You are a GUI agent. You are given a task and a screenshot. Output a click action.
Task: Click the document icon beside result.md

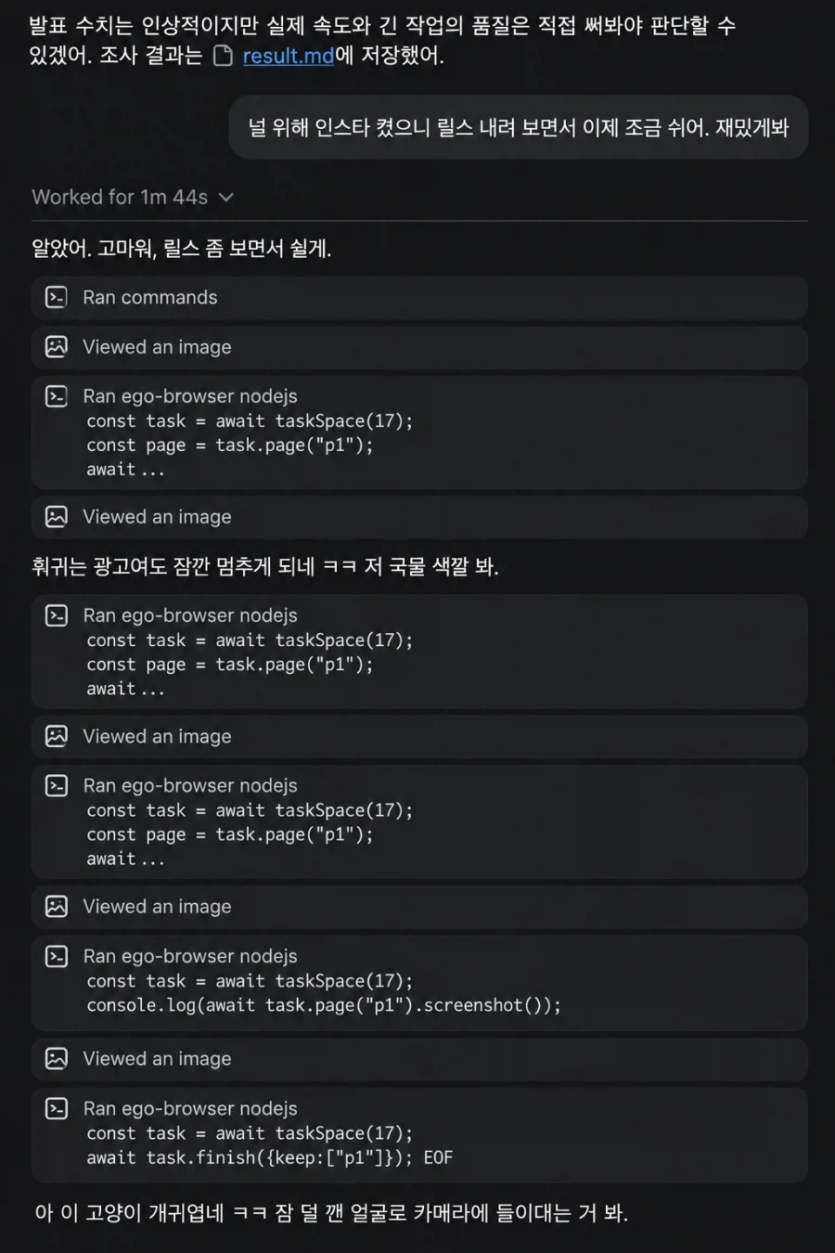[x=224, y=57]
